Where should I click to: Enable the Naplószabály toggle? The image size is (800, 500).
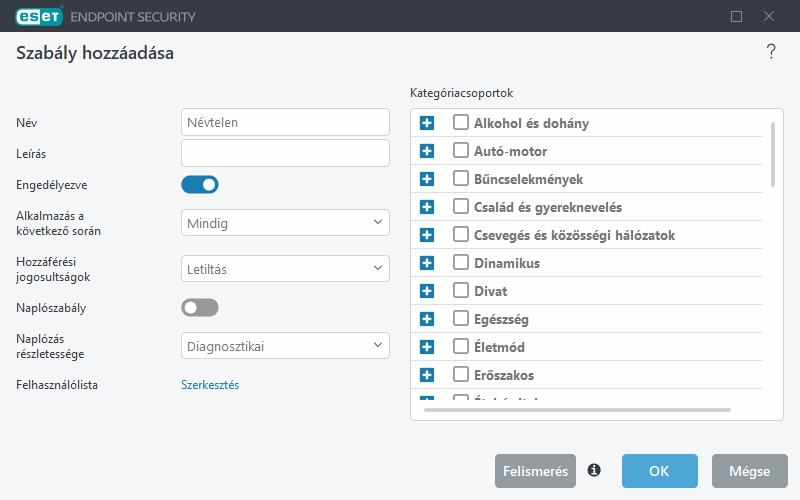click(199, 308)
